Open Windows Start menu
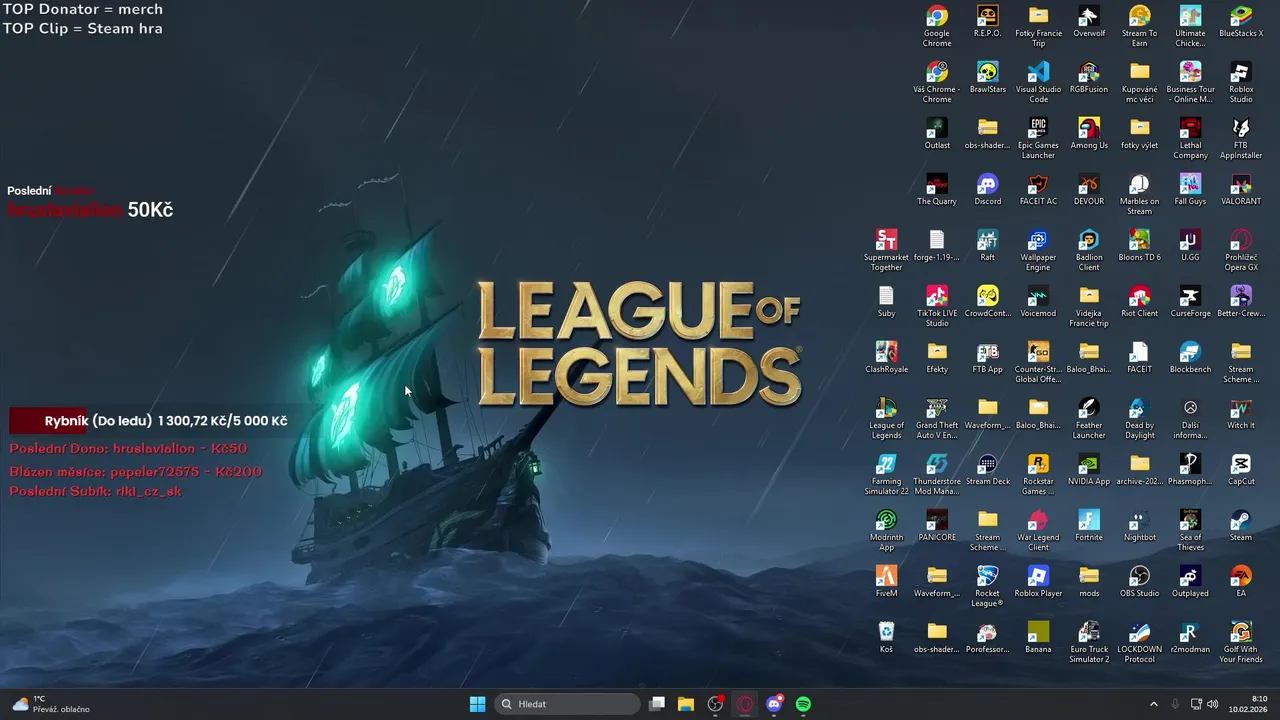This screenshot has height=720, width=1280. click(477, 704)
